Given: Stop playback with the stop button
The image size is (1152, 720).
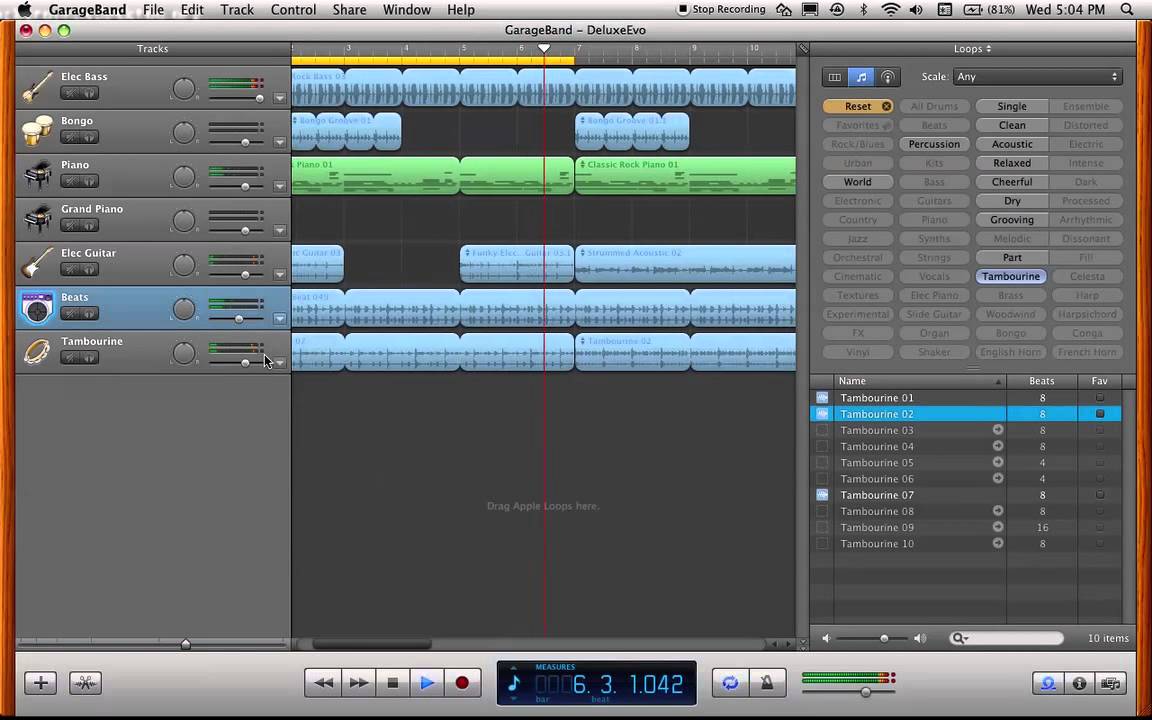Looking at the screenshot, I should [x=393, y=683].
